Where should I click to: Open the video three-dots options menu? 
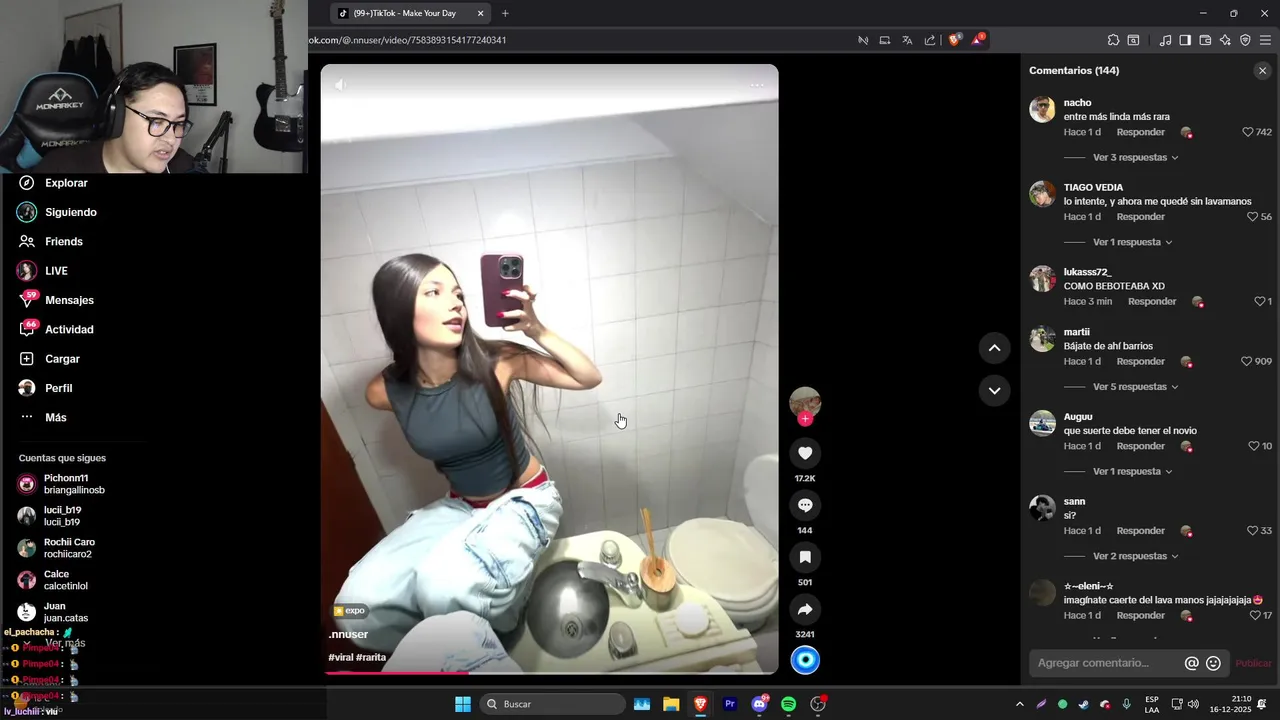757,85
